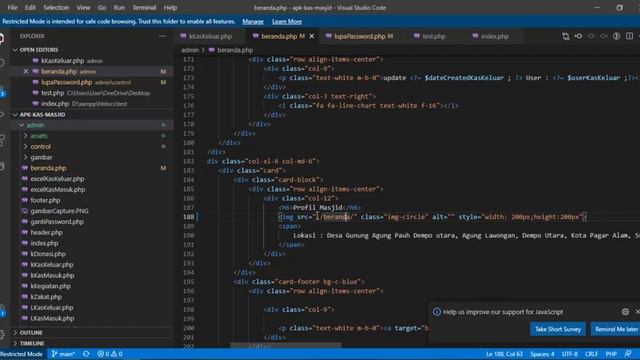Open the File menu
Viewport: 640px width, 360px height.
click(x=12, y=7)
